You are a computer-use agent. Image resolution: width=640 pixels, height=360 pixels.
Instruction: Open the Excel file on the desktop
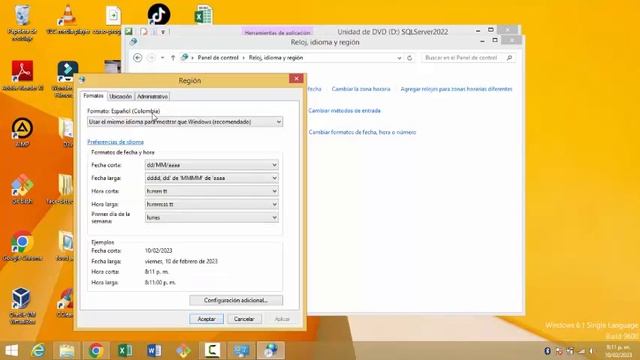click(x=203, y=15)
